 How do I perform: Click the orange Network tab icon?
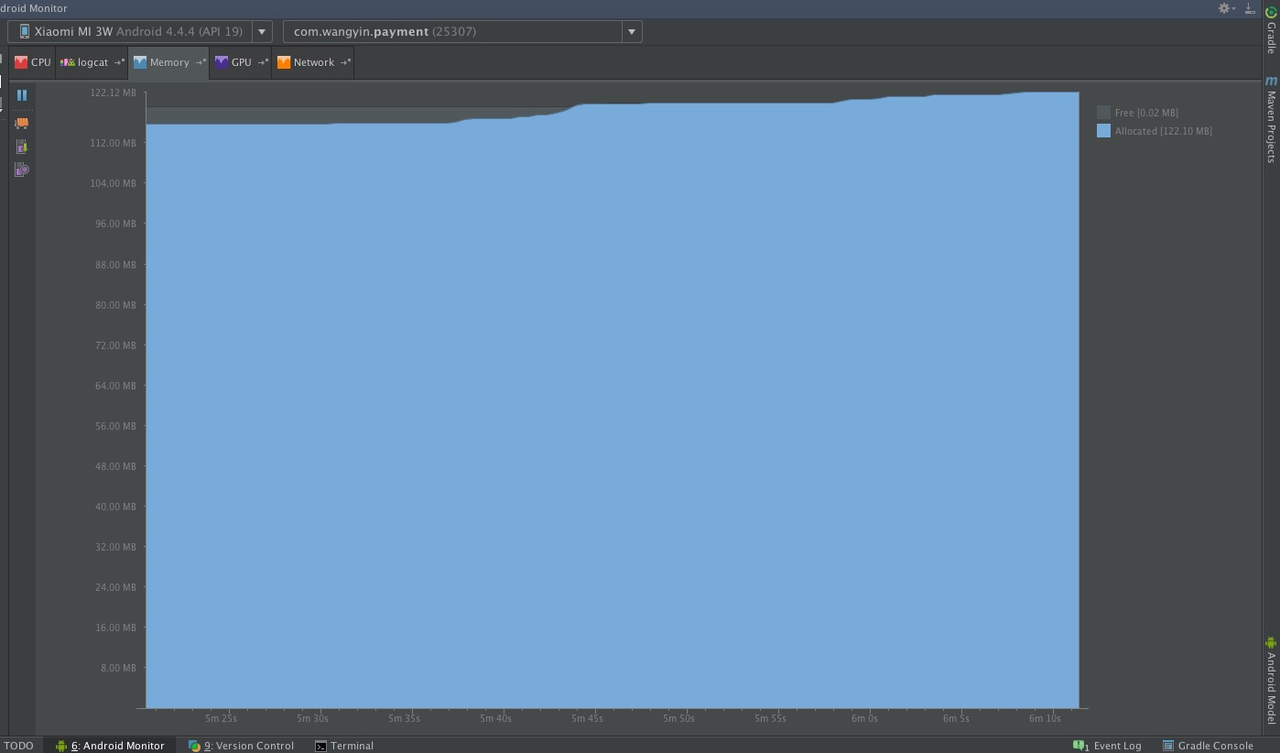click(x=284, y=62)
